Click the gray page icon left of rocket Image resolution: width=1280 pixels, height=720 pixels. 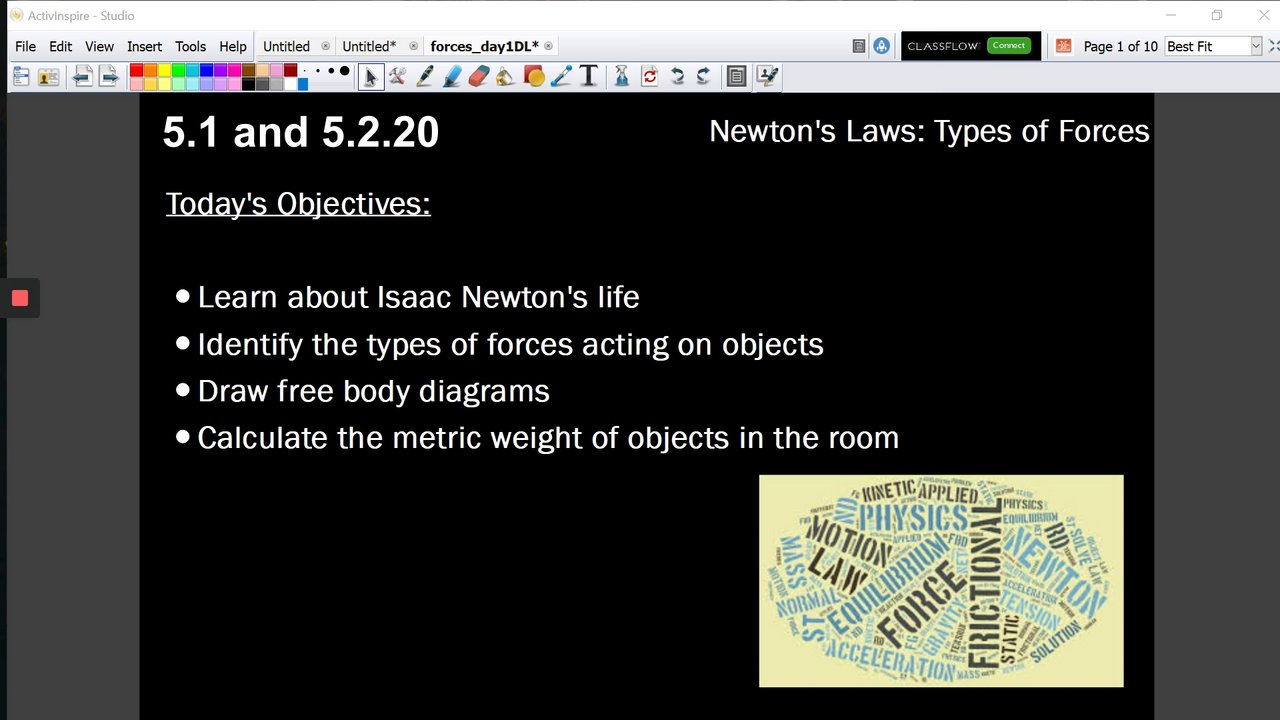[x=859, y=46]
